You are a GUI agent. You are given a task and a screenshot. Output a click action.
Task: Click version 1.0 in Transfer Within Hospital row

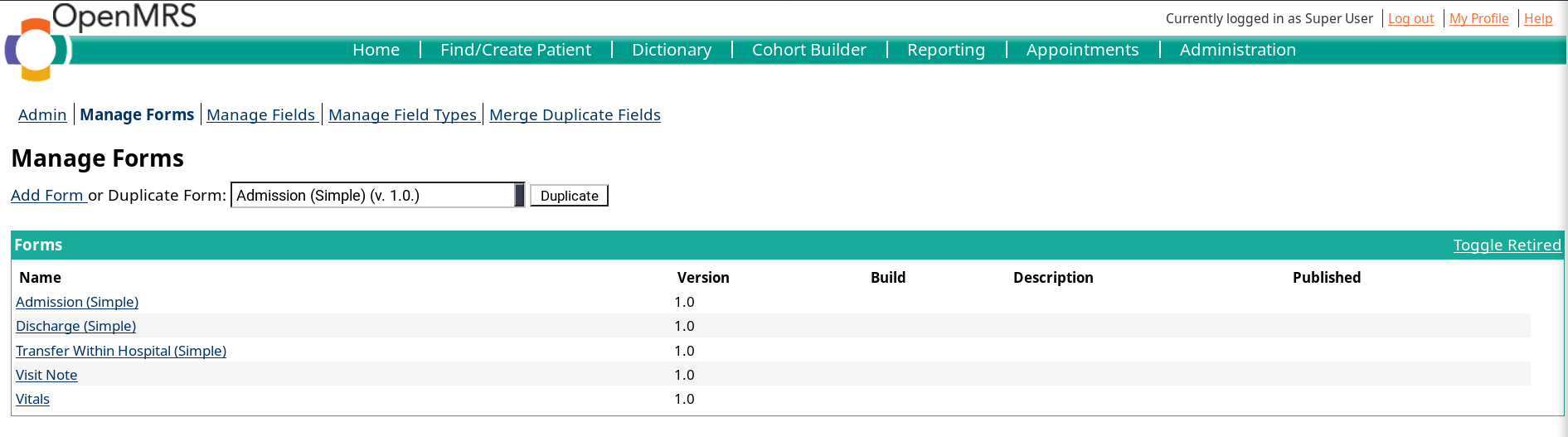pyautogui.click(x=684, y=351)
